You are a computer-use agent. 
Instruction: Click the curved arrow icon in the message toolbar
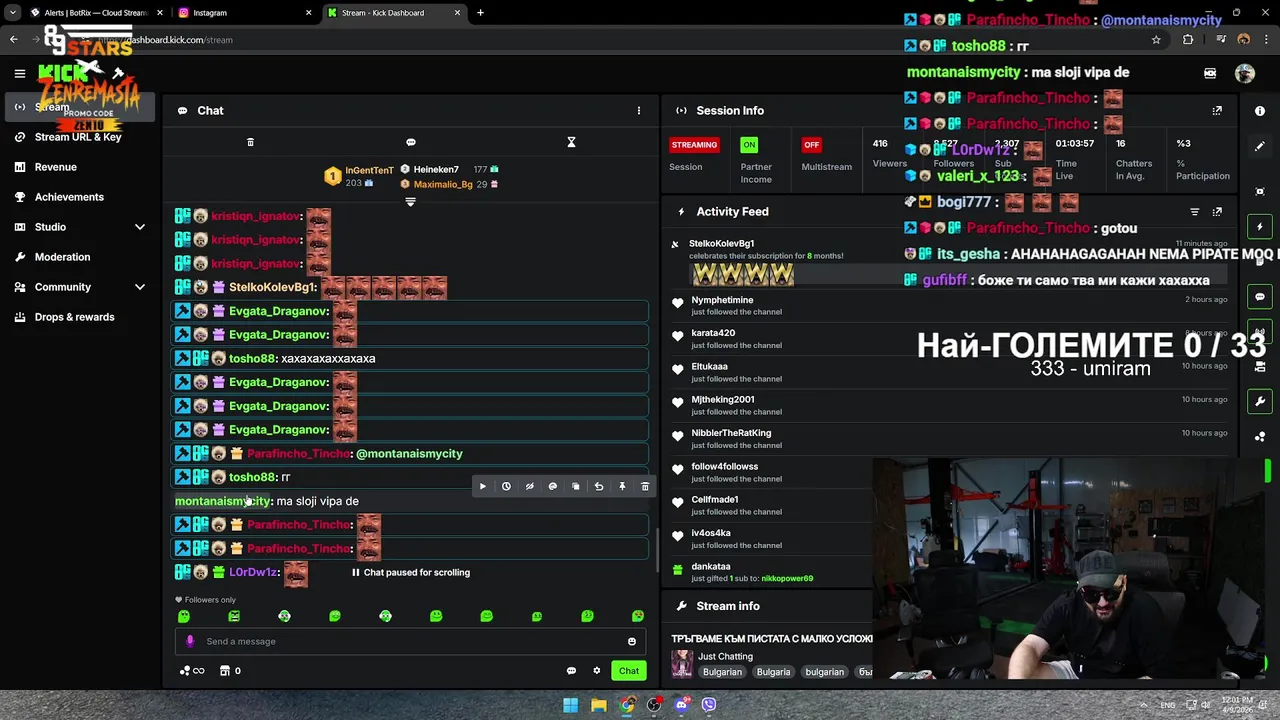point(598,486)
